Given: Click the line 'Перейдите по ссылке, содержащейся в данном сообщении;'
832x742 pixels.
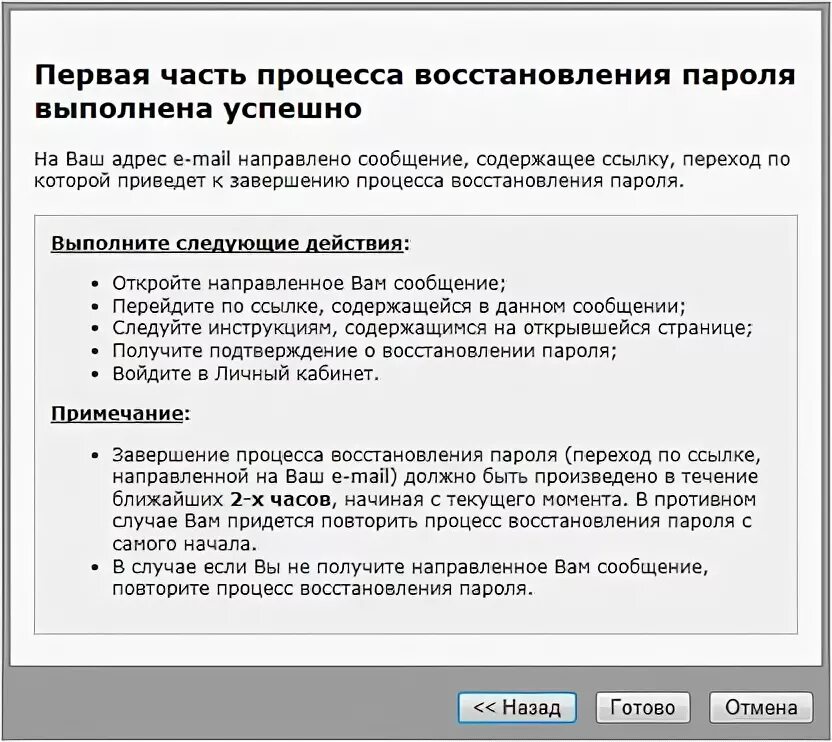Looking at the screenshot, I should pyautogui.click(x=399, y=306).
